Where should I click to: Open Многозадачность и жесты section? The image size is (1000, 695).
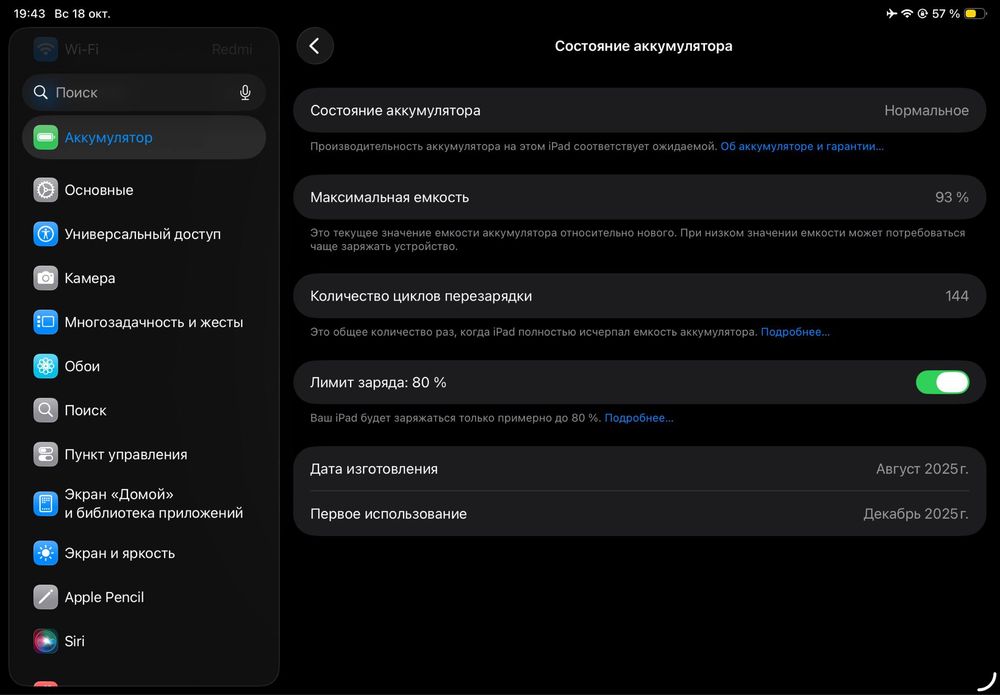coord(144,322)
